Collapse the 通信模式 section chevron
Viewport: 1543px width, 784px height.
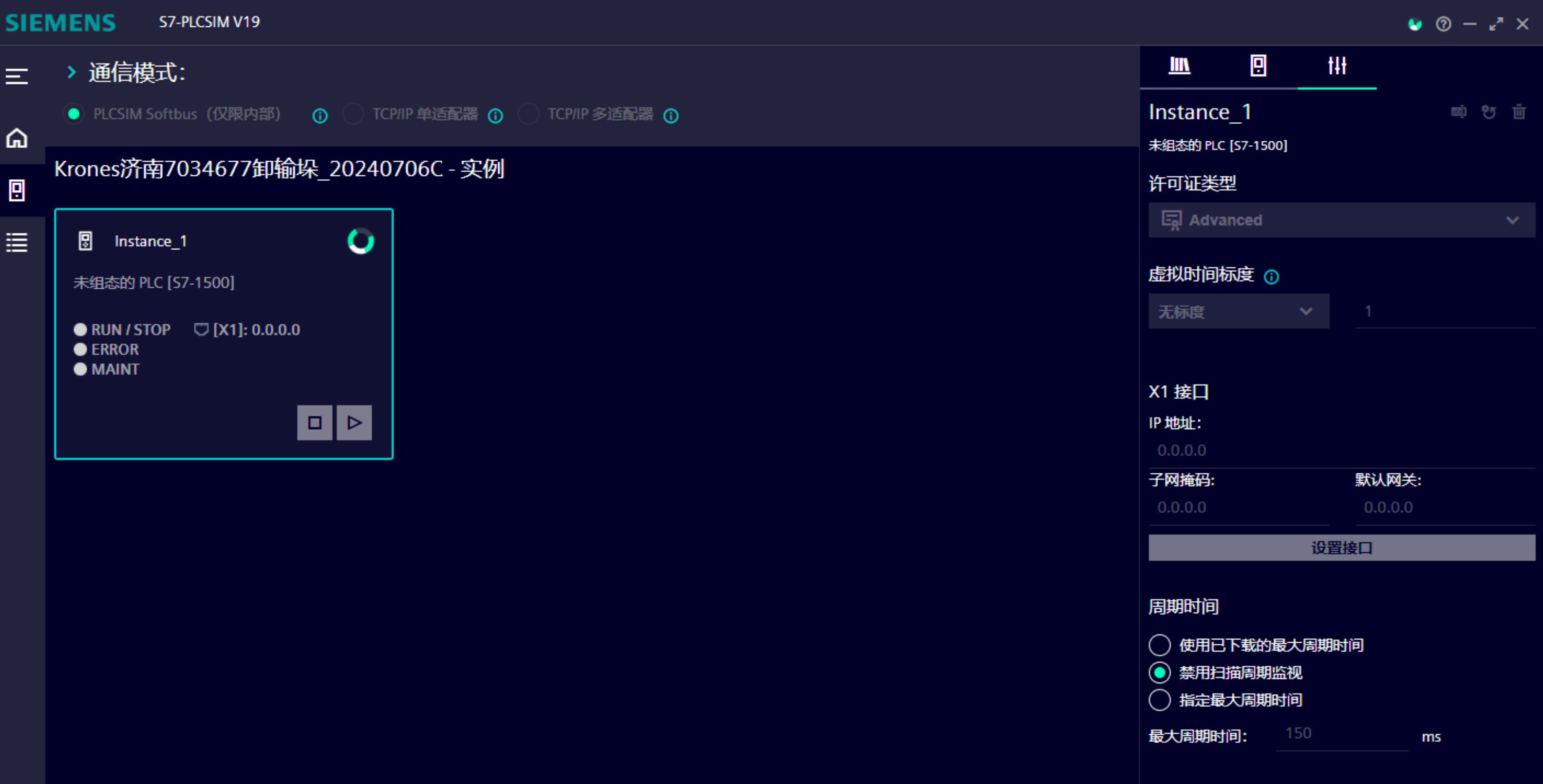coord(71,73)
